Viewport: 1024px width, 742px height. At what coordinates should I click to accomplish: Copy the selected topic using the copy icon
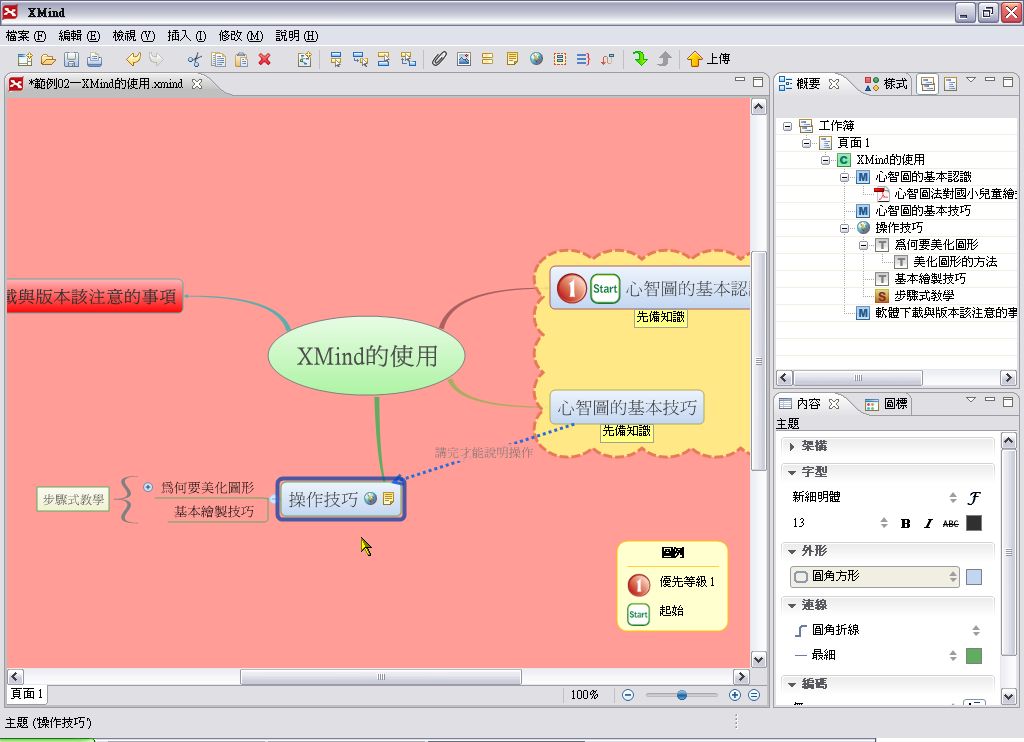click(218, 59)
